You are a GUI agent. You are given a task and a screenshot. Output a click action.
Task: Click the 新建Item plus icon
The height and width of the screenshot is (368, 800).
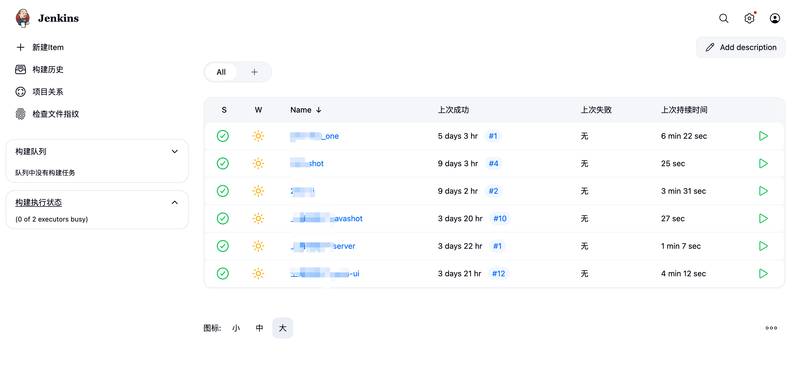coord(20,47)
